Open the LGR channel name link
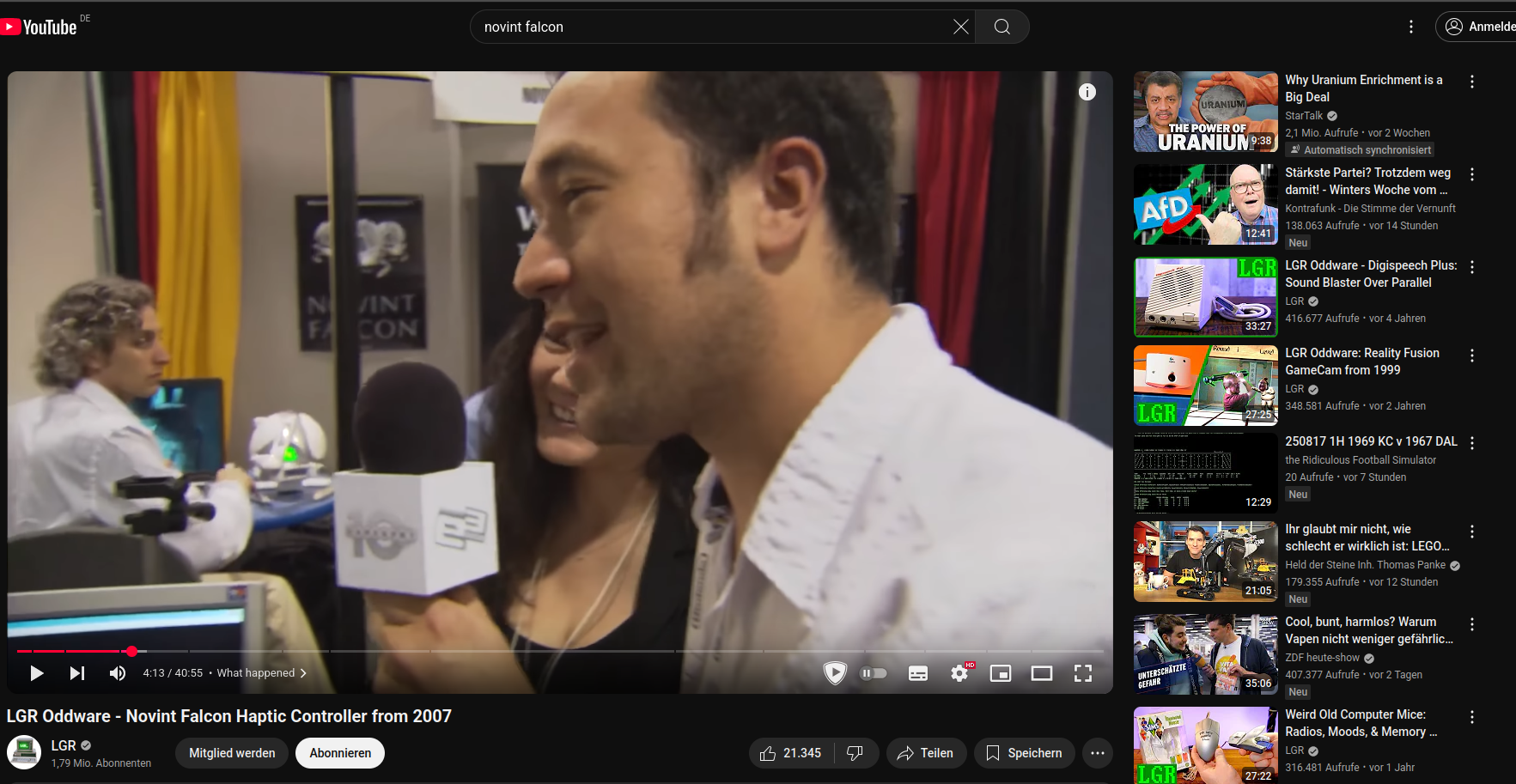The width and height of the screenshot is (1516, 784). pyautogui.click(x=64, y=745)
